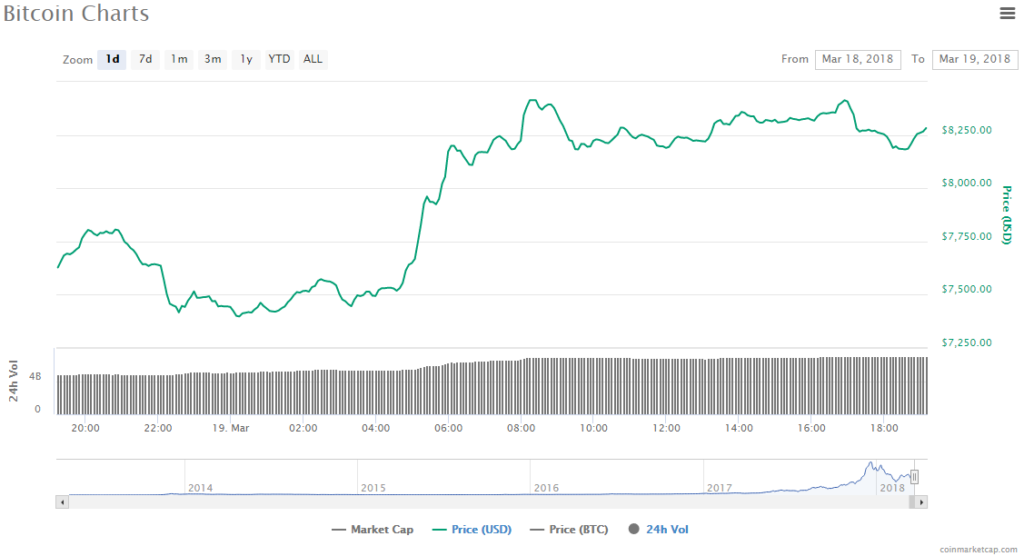
Task: Show ALL time price history
Action: (313, 59)
